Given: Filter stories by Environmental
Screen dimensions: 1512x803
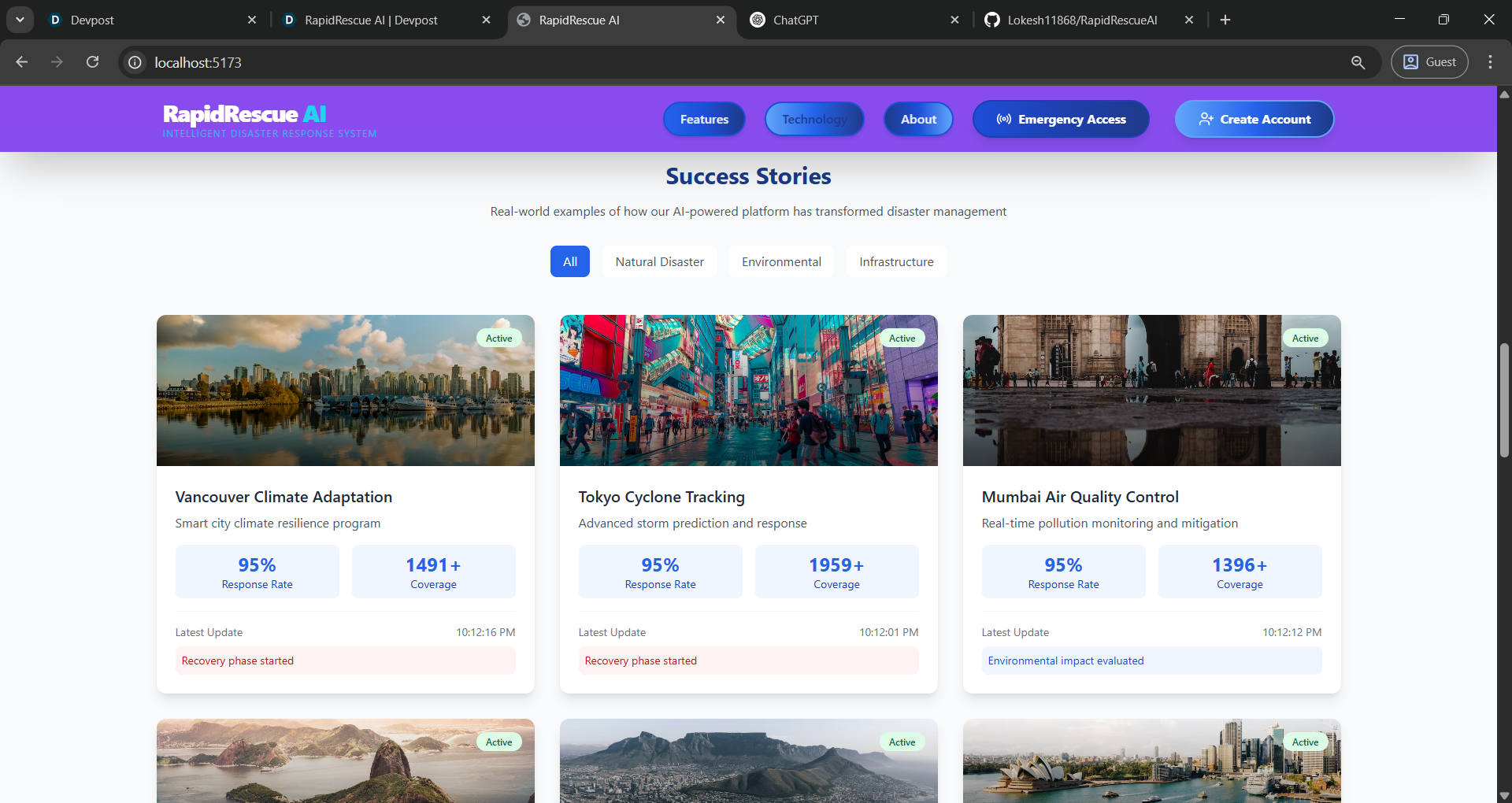Looking at the screenshot, I should (781, 261).
